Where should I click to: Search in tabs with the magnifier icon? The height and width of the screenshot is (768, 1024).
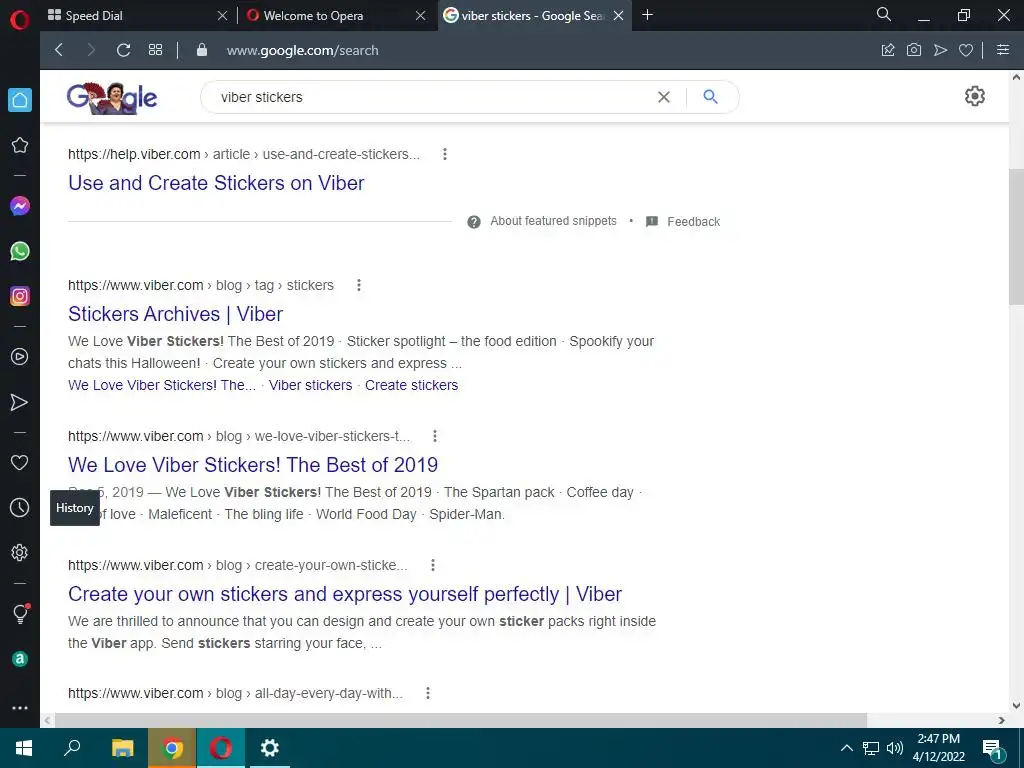point(884,14)
